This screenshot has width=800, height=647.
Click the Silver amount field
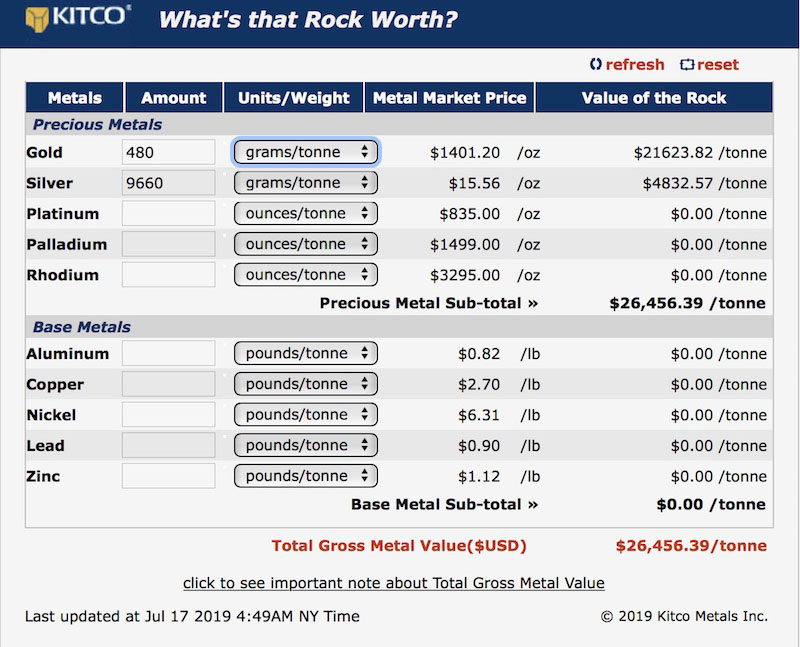168,183
